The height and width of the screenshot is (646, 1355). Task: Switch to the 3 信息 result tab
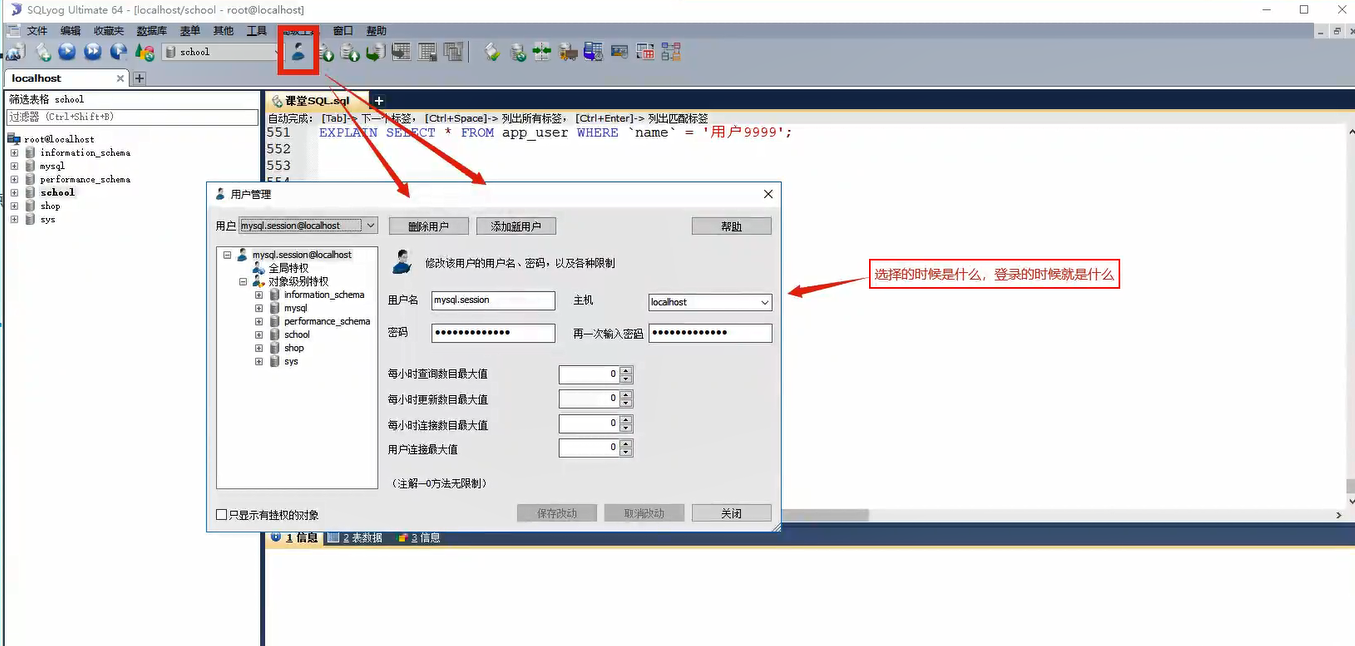418,538
